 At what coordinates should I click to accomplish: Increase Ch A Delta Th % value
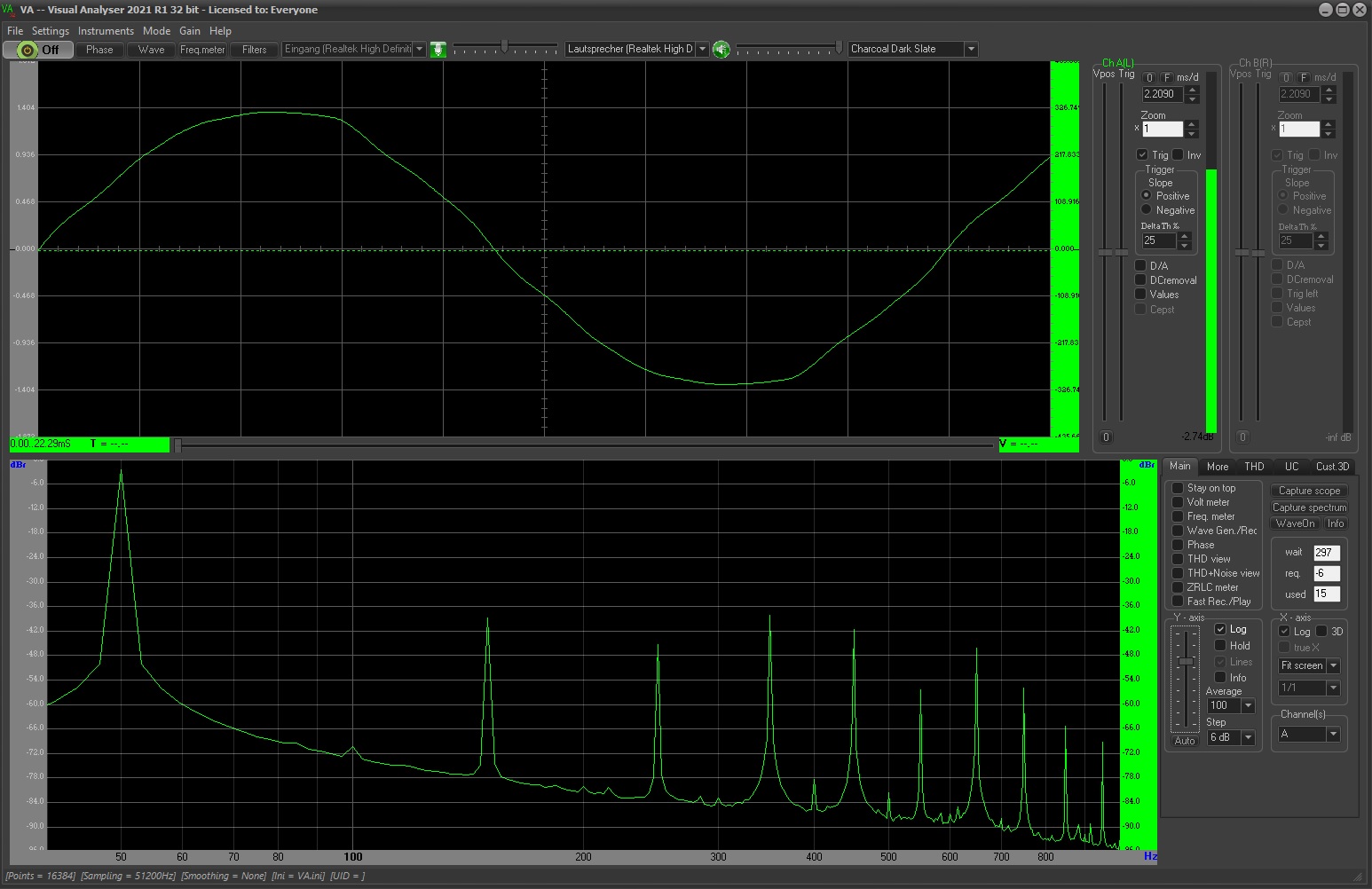pyautogui.click(x=1185, y=237)
